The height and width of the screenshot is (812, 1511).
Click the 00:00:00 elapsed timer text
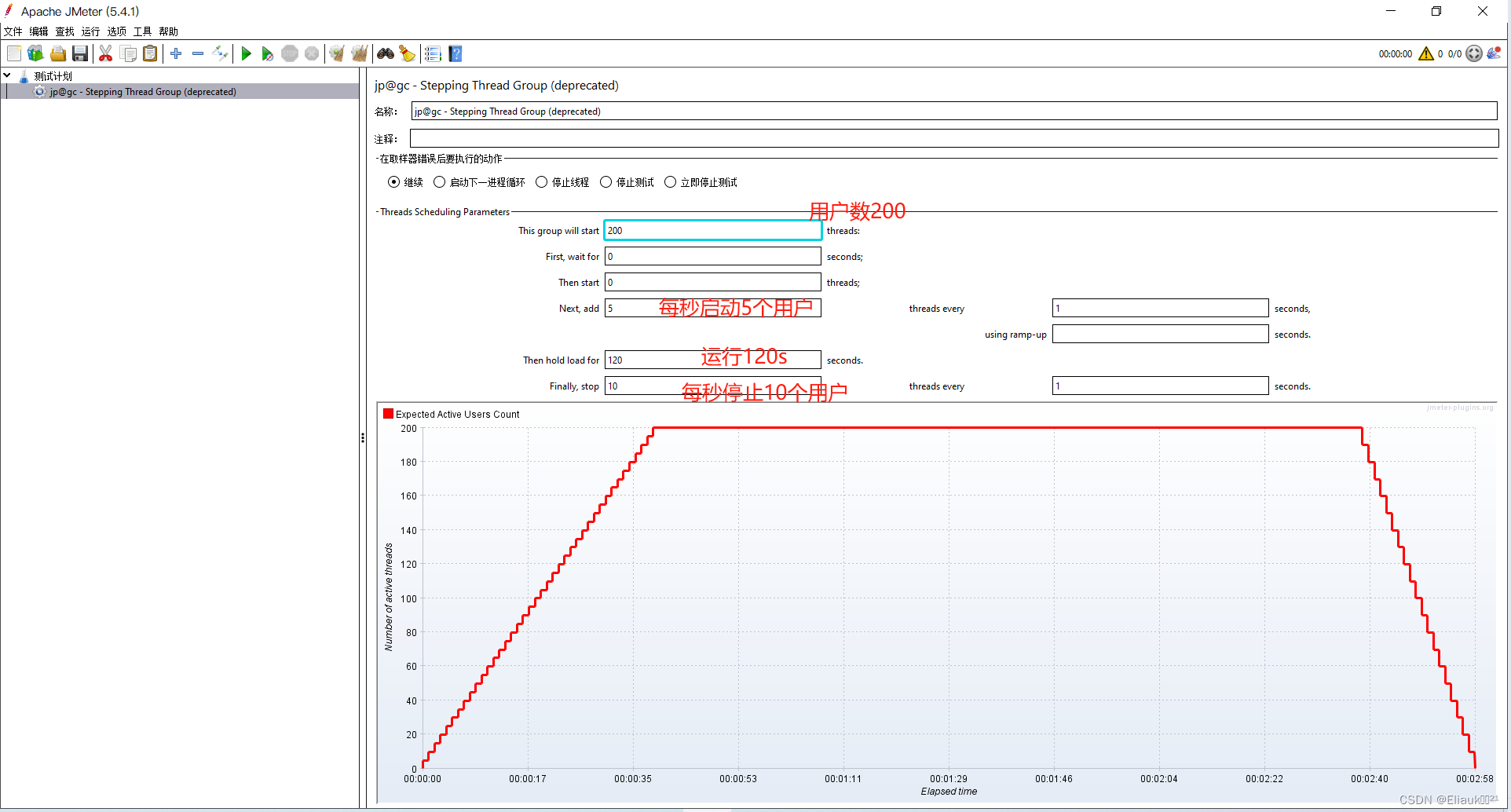[1395, 54]
